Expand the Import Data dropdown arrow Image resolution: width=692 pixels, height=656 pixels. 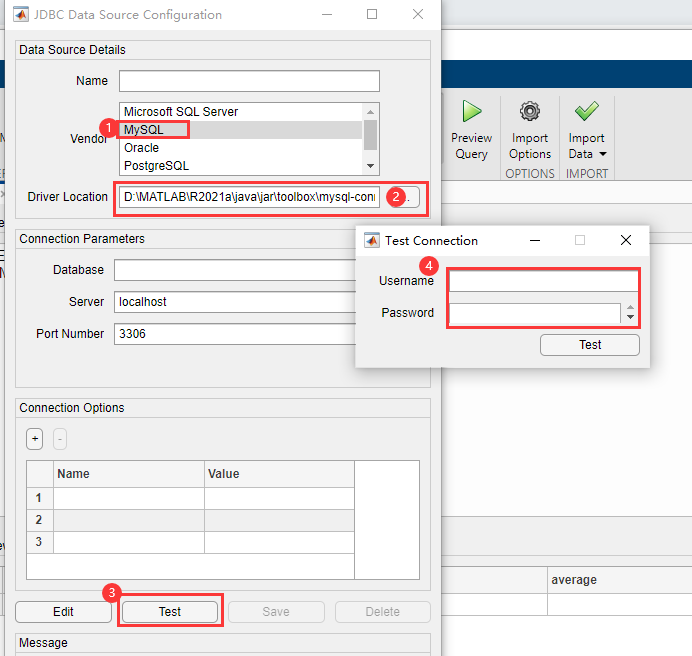[x=603, y=154]
